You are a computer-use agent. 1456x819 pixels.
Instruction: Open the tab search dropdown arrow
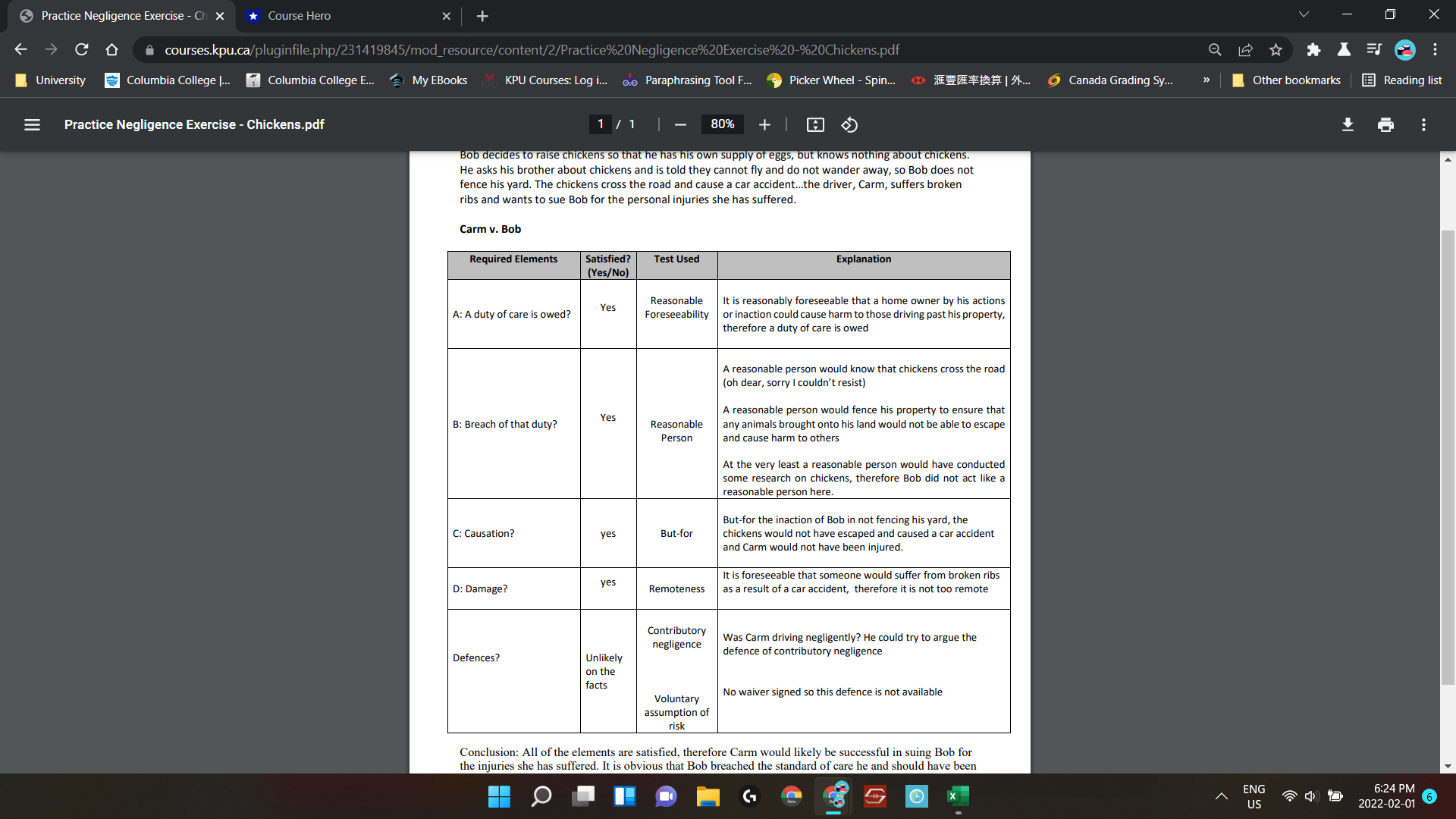point(1304,14)
